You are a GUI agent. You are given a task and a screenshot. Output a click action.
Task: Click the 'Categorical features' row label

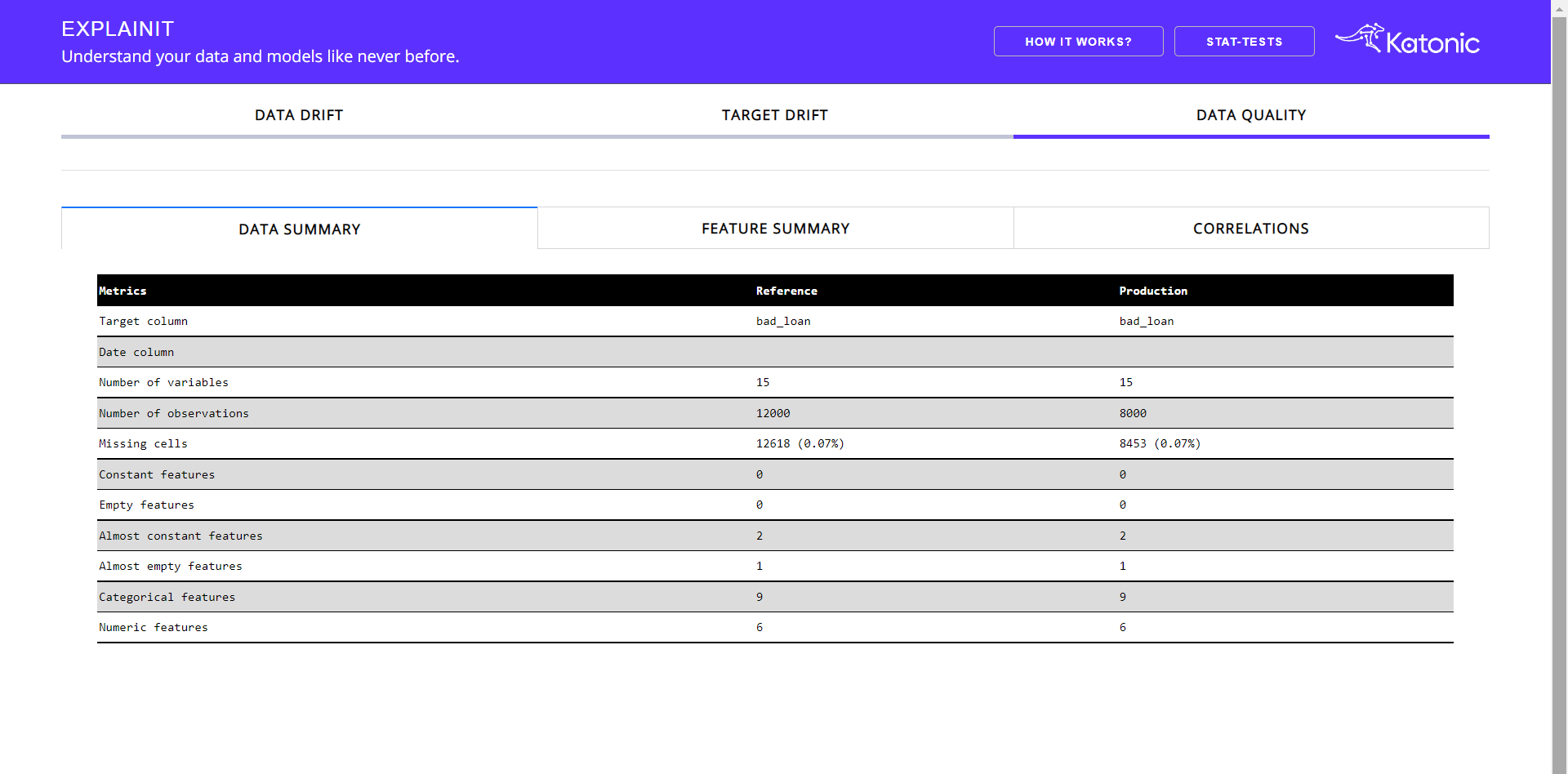167,597
